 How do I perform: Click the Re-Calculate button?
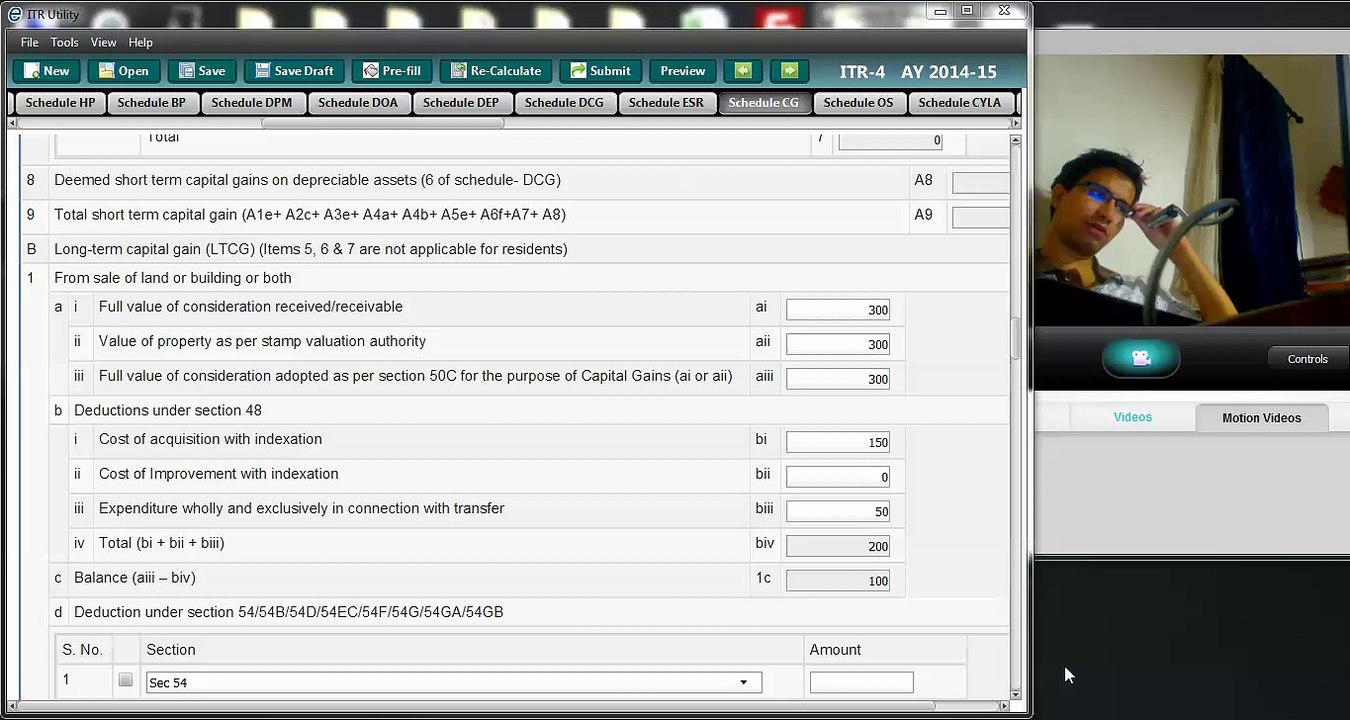[495, 71]
